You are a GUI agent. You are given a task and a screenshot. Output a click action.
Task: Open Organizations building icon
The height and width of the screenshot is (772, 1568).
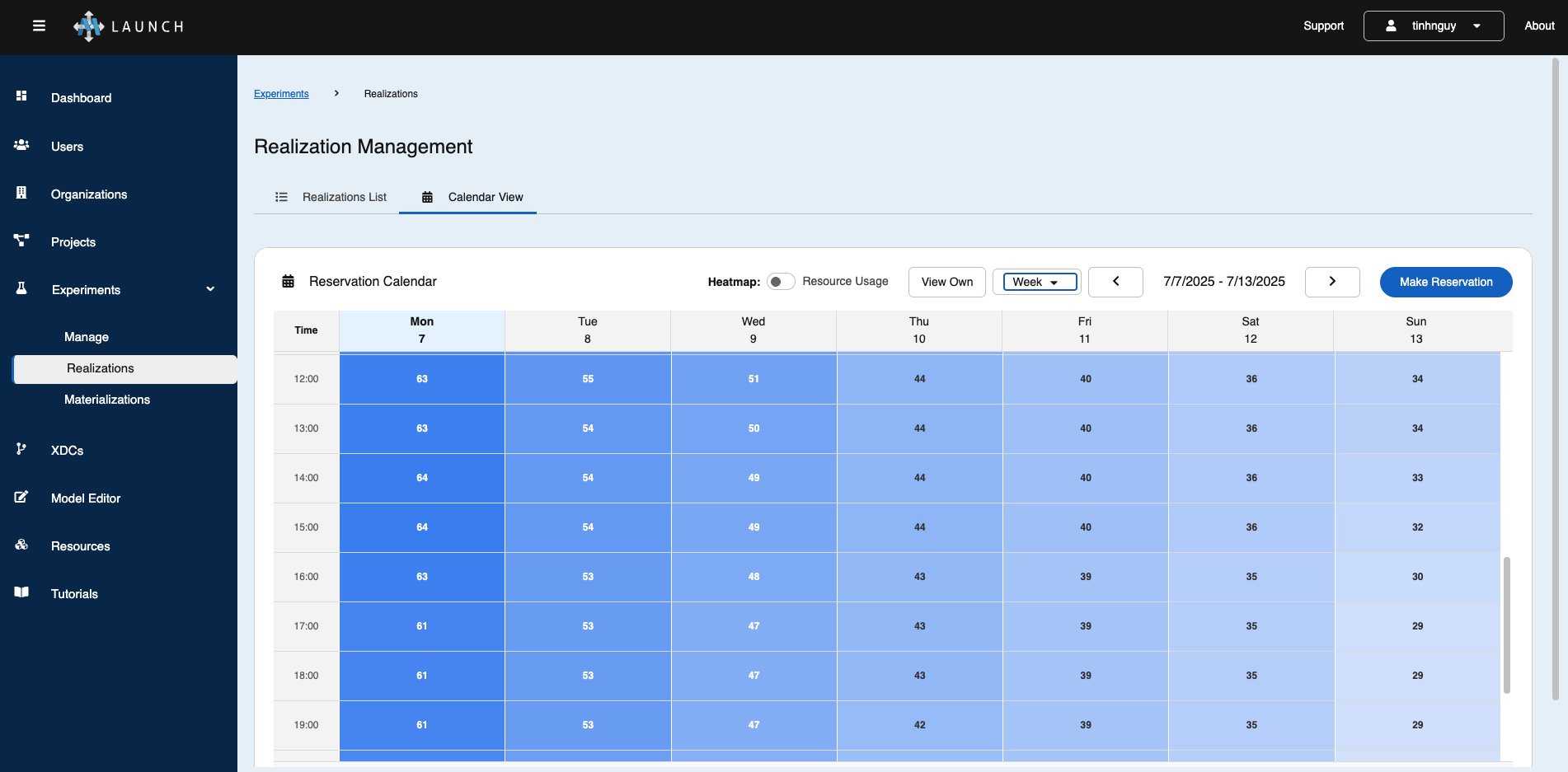point(21,193)
